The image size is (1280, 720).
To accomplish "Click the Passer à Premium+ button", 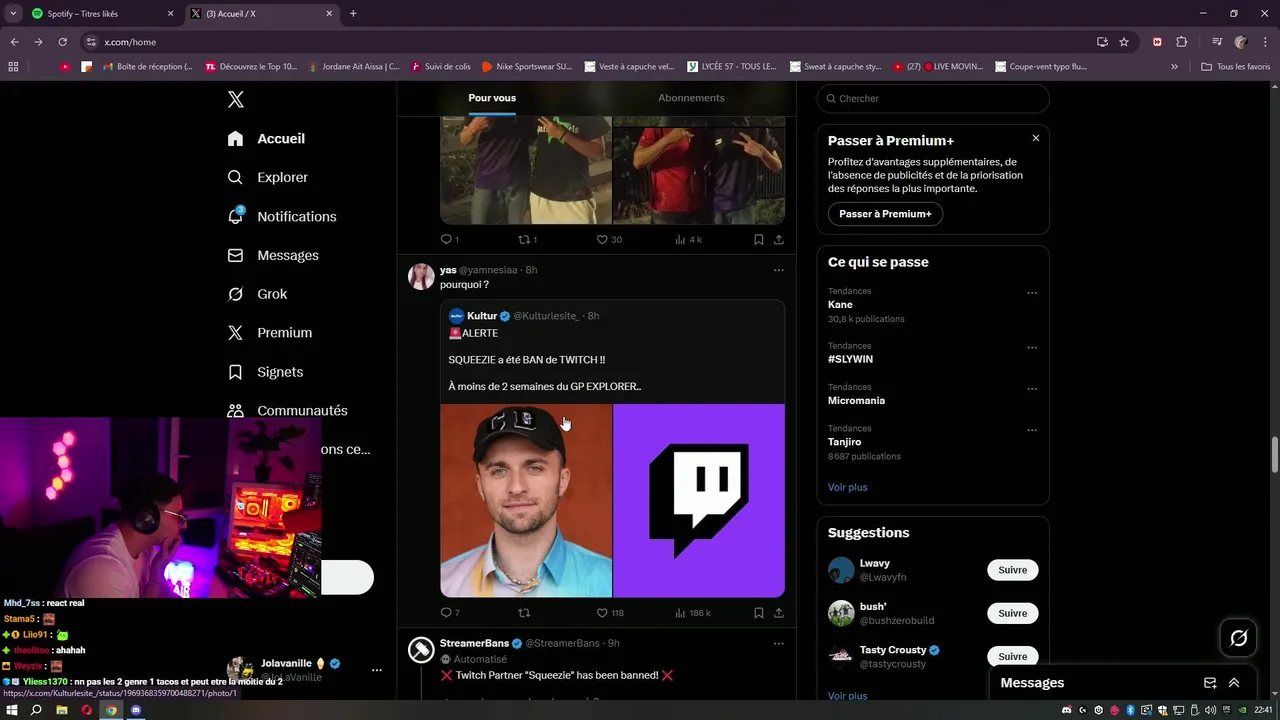I will tap(885, 214).
